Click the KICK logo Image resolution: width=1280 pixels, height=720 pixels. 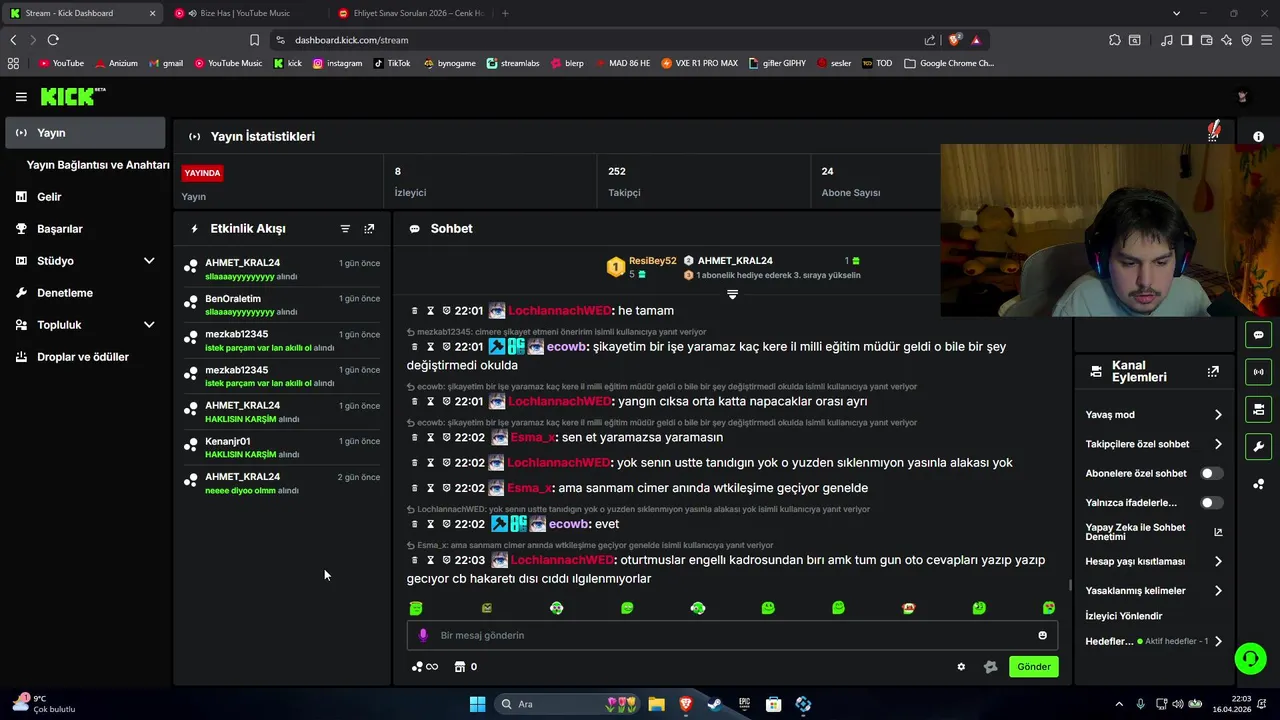tap(72, 97)
